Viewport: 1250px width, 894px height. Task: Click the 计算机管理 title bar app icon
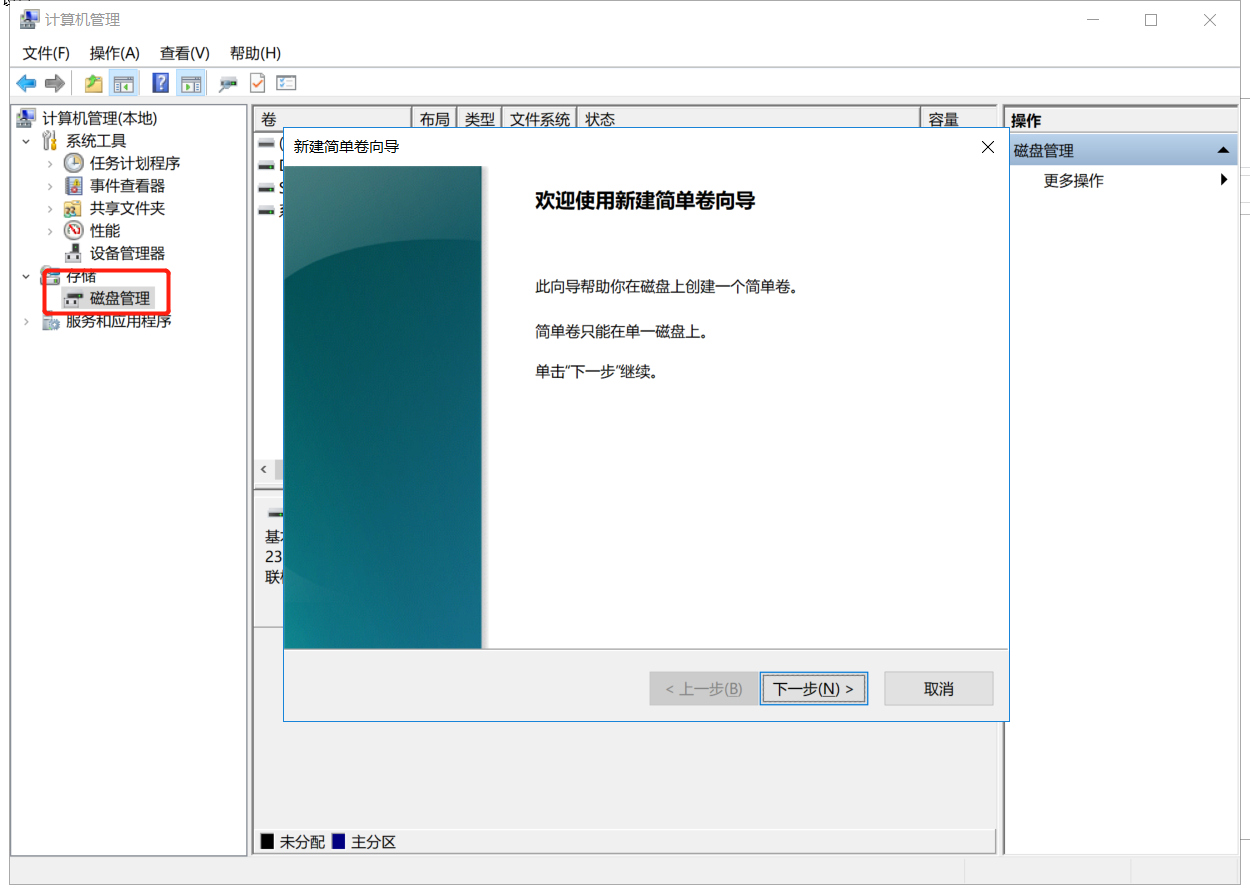click(x=30, y=20)
